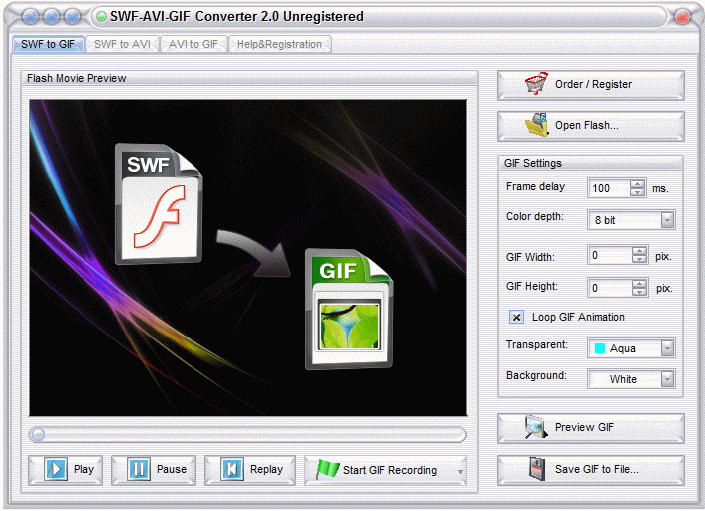
Task: Switch to the SWF to GIF tab
Action: click(x=48, y=44)
